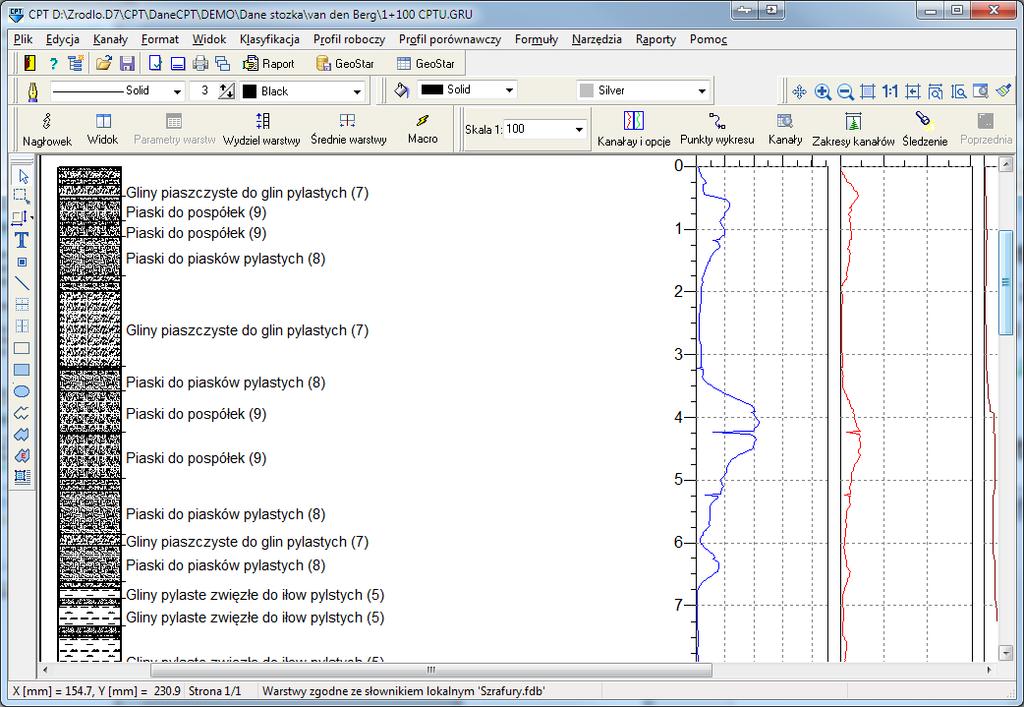Click the black line color swatch
This screenshot has height=707, width=1024.
[249, 91]
